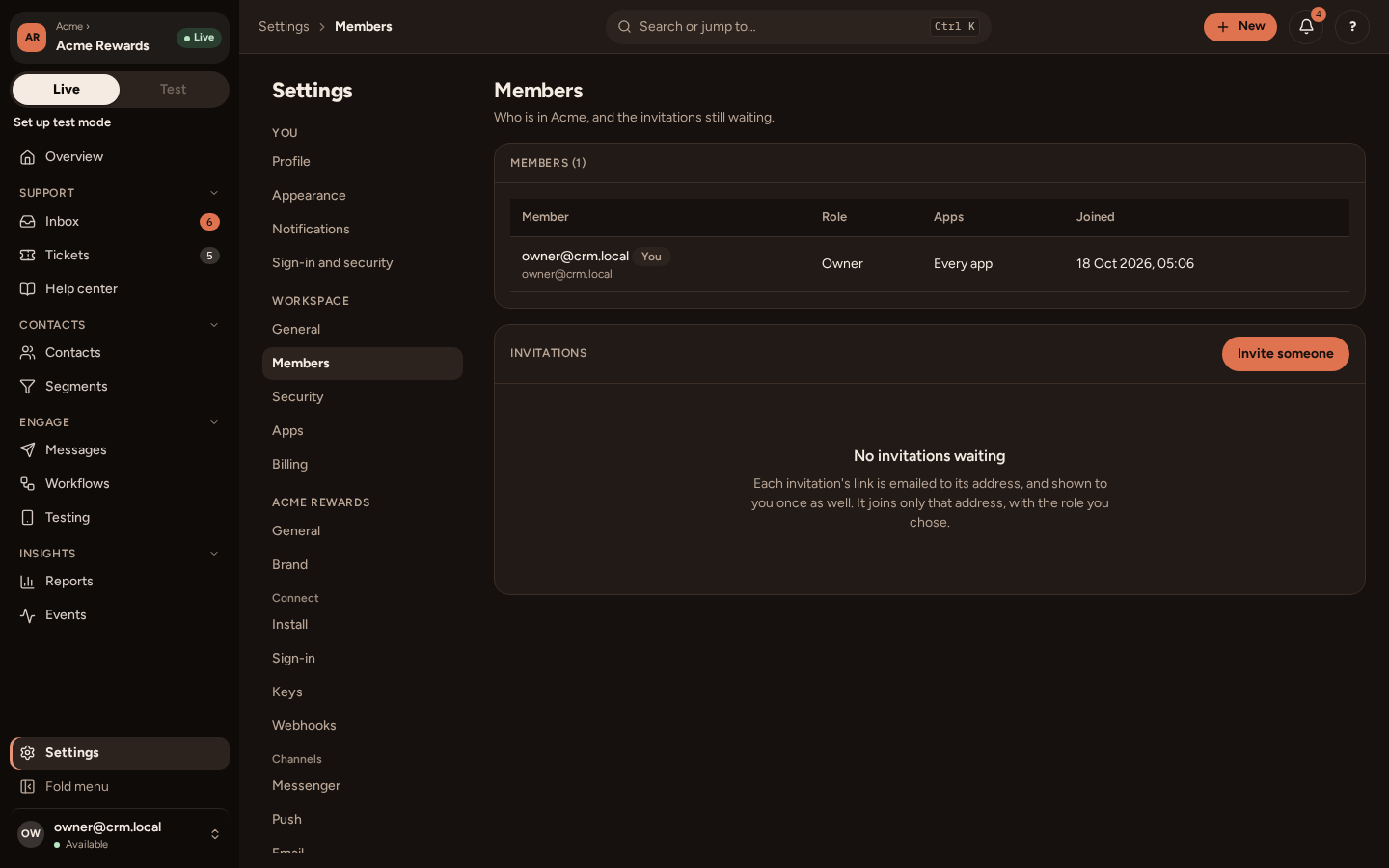Click the Invite someone button
The height and width of the screenshot is (868, 1389).
[1285, 354]
